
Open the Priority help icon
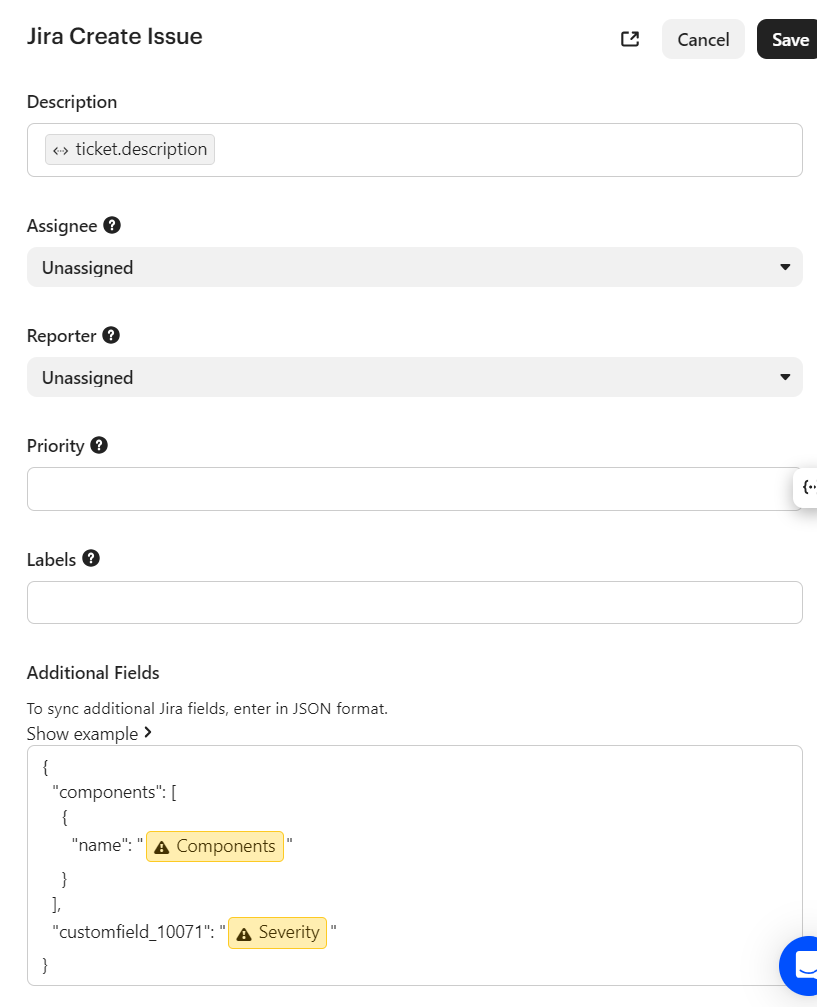click(x=98, y=444)
